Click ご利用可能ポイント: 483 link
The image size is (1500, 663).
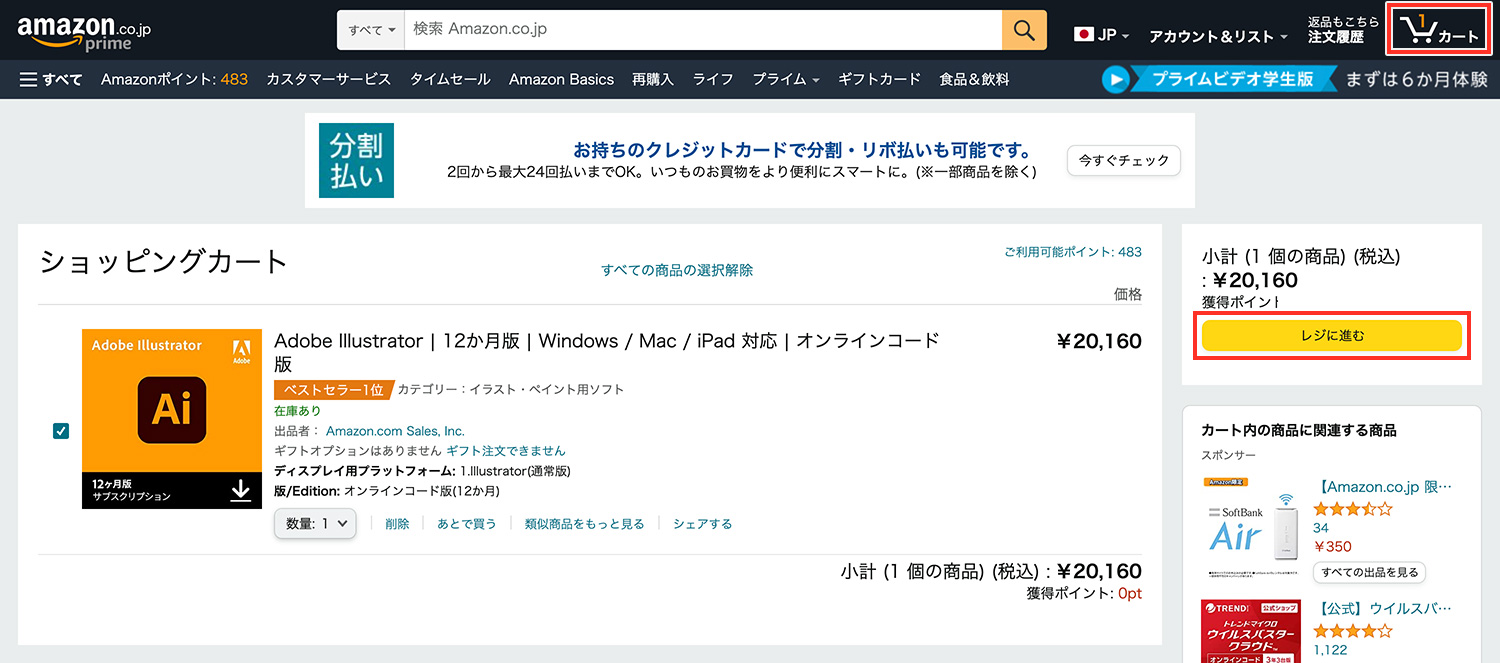(x=1073, y=252)
